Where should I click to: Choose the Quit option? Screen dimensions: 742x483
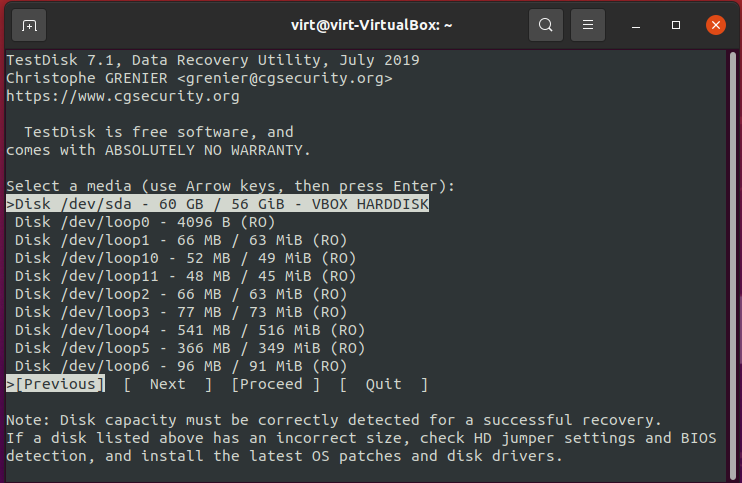click(x=383, y=384)
